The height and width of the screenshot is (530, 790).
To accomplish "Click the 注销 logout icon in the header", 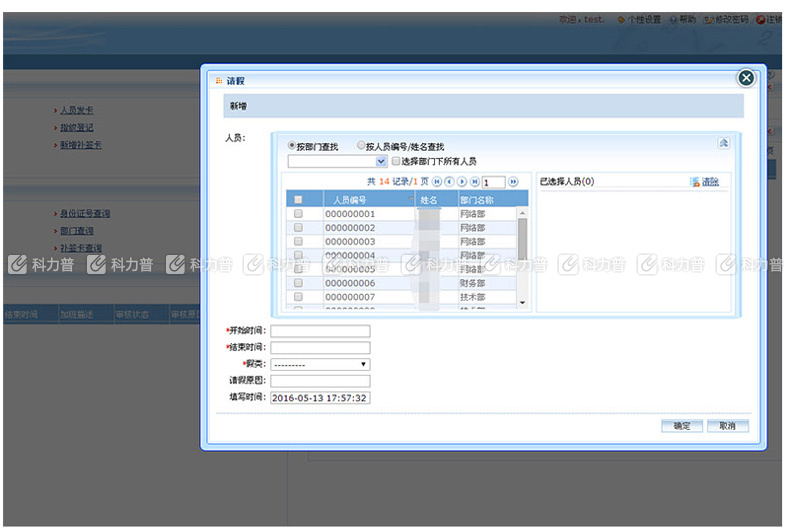I will coord(760,20).
